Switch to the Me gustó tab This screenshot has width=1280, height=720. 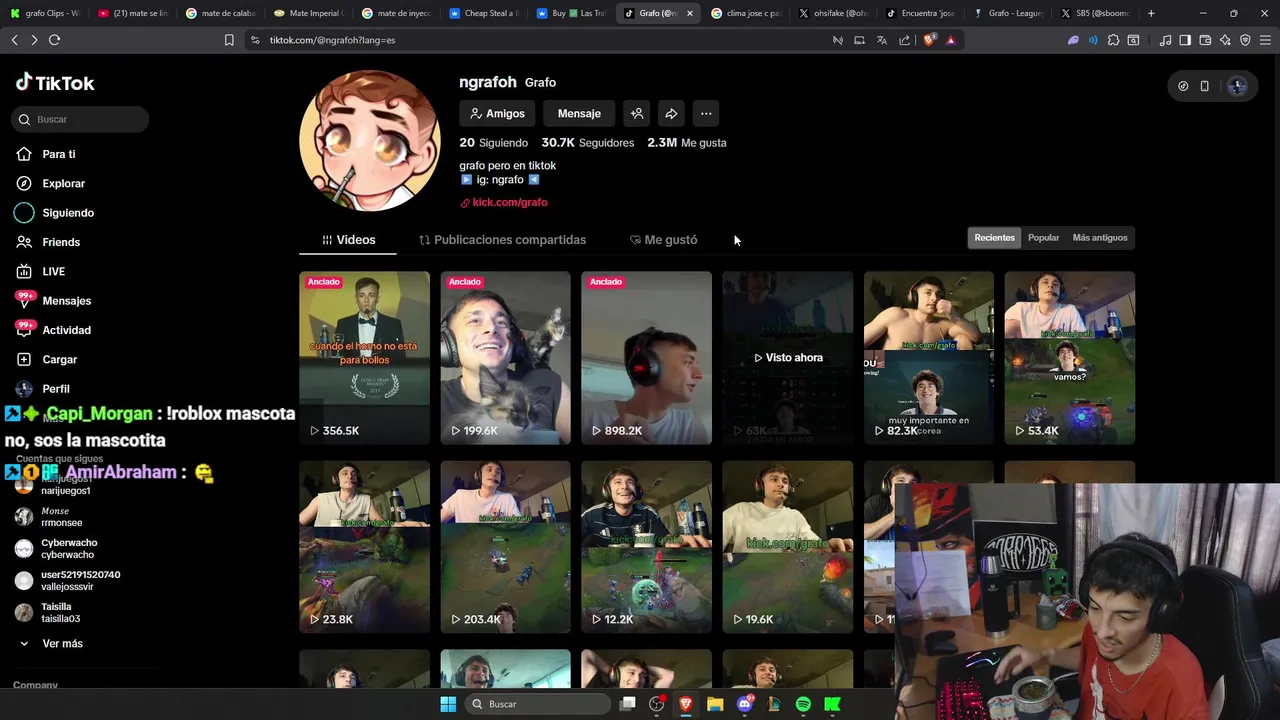[663, 240]
